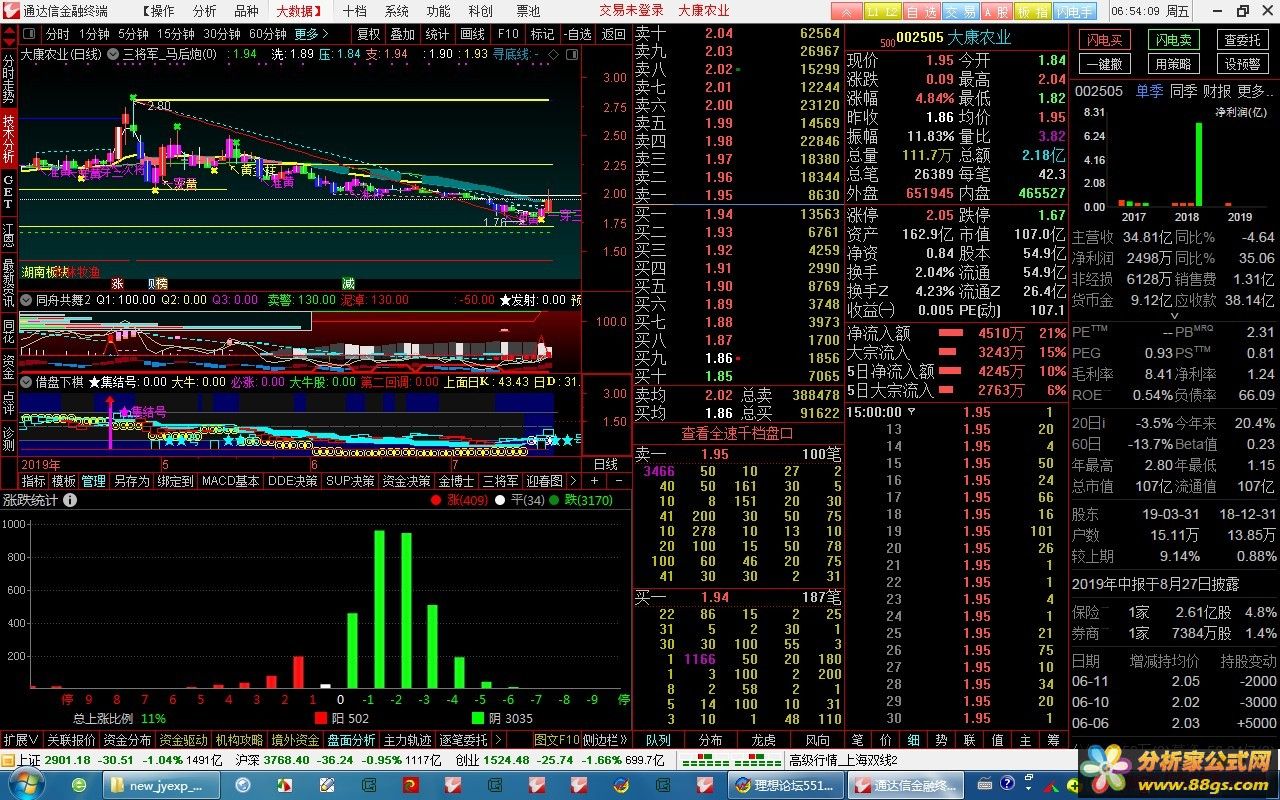Switch to 同季 financial view

(1183, 91)
